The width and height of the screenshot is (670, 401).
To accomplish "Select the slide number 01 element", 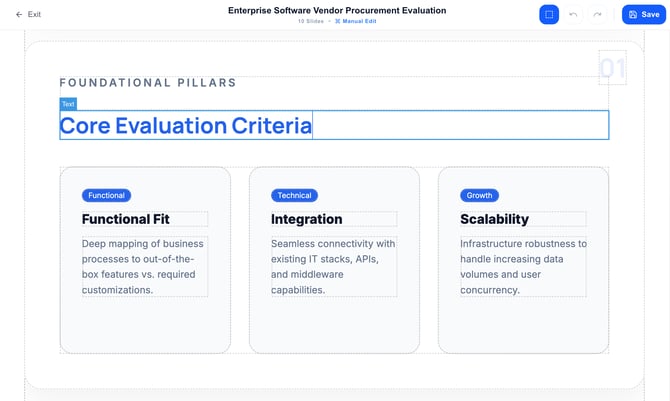I will click(x=612, y=69).
